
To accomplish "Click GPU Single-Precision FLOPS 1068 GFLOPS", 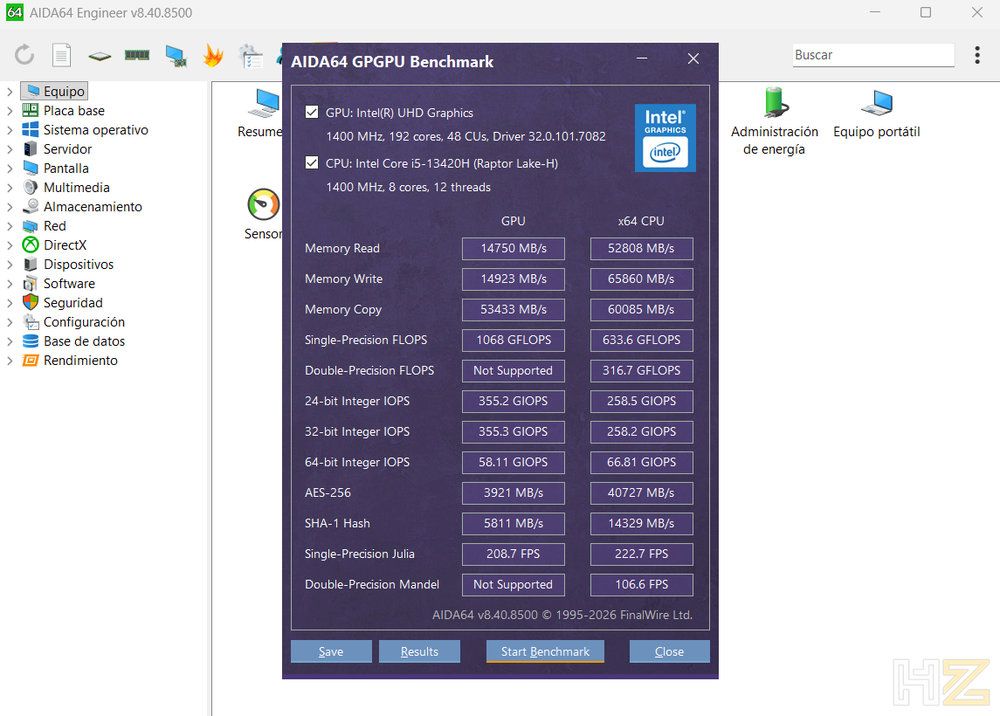I will [x=513, y=340].
